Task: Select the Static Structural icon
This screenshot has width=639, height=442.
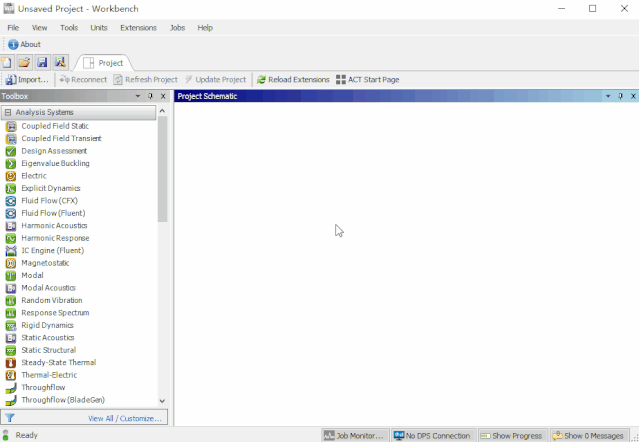Action: (11, 350)
